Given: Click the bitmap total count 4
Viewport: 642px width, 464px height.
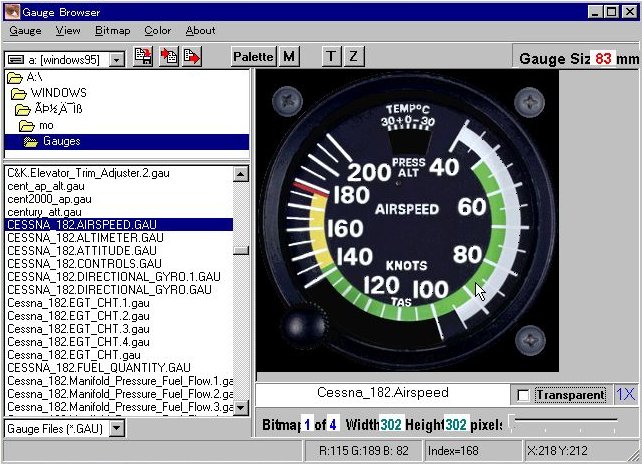Looking at the screenshot, I should pos(333,425).
